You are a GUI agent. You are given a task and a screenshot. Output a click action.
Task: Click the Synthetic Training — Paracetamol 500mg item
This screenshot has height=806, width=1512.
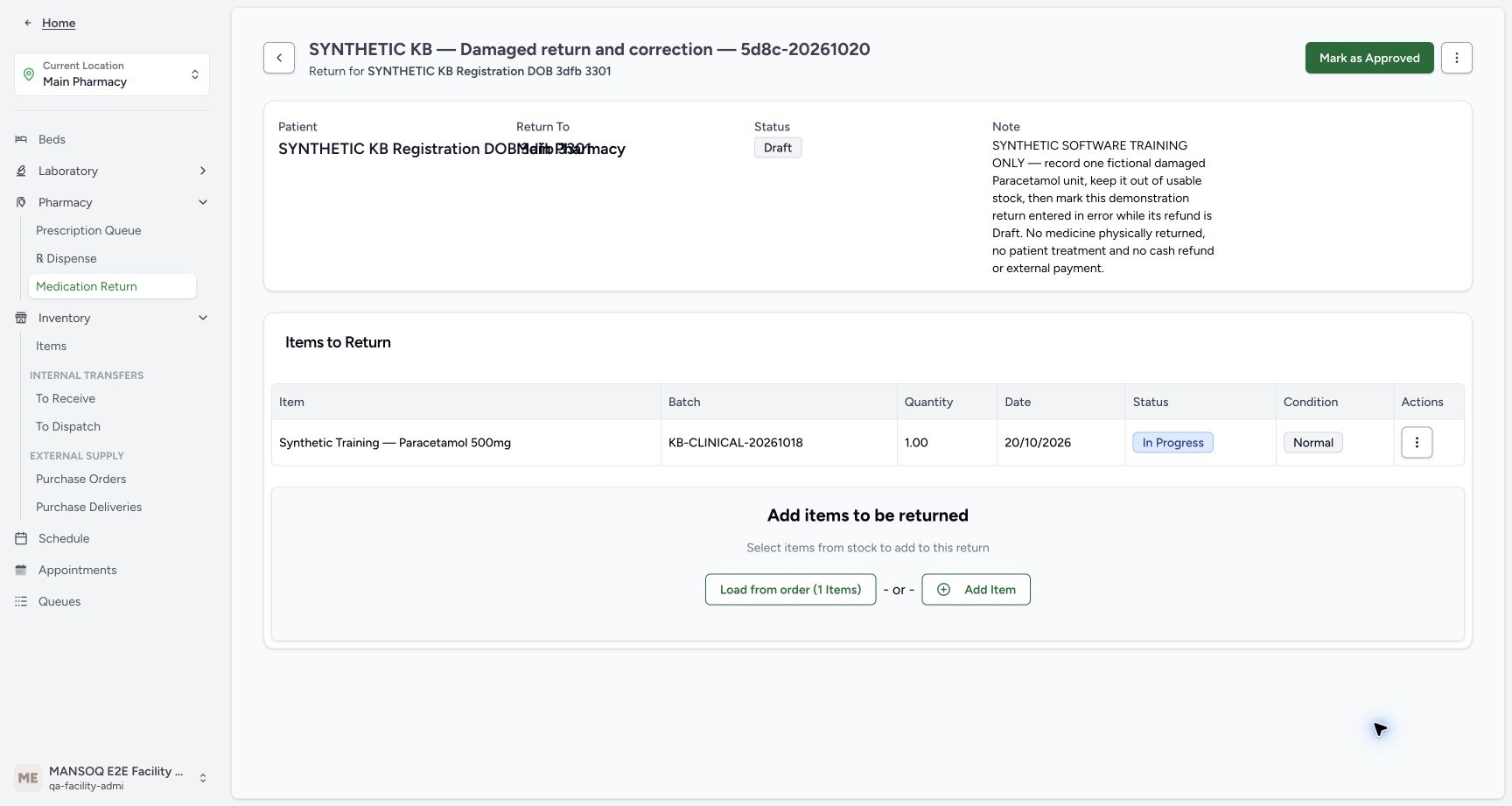(395, 443)
